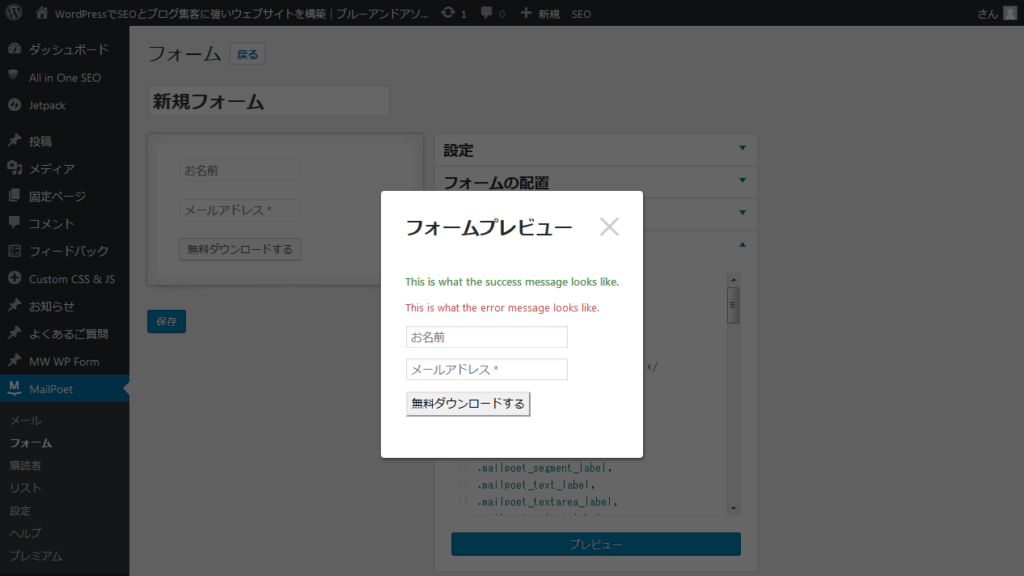Expand the 設定 panel arrow
This screenshot has height=576, width=1024.
[x=743, y=148]
